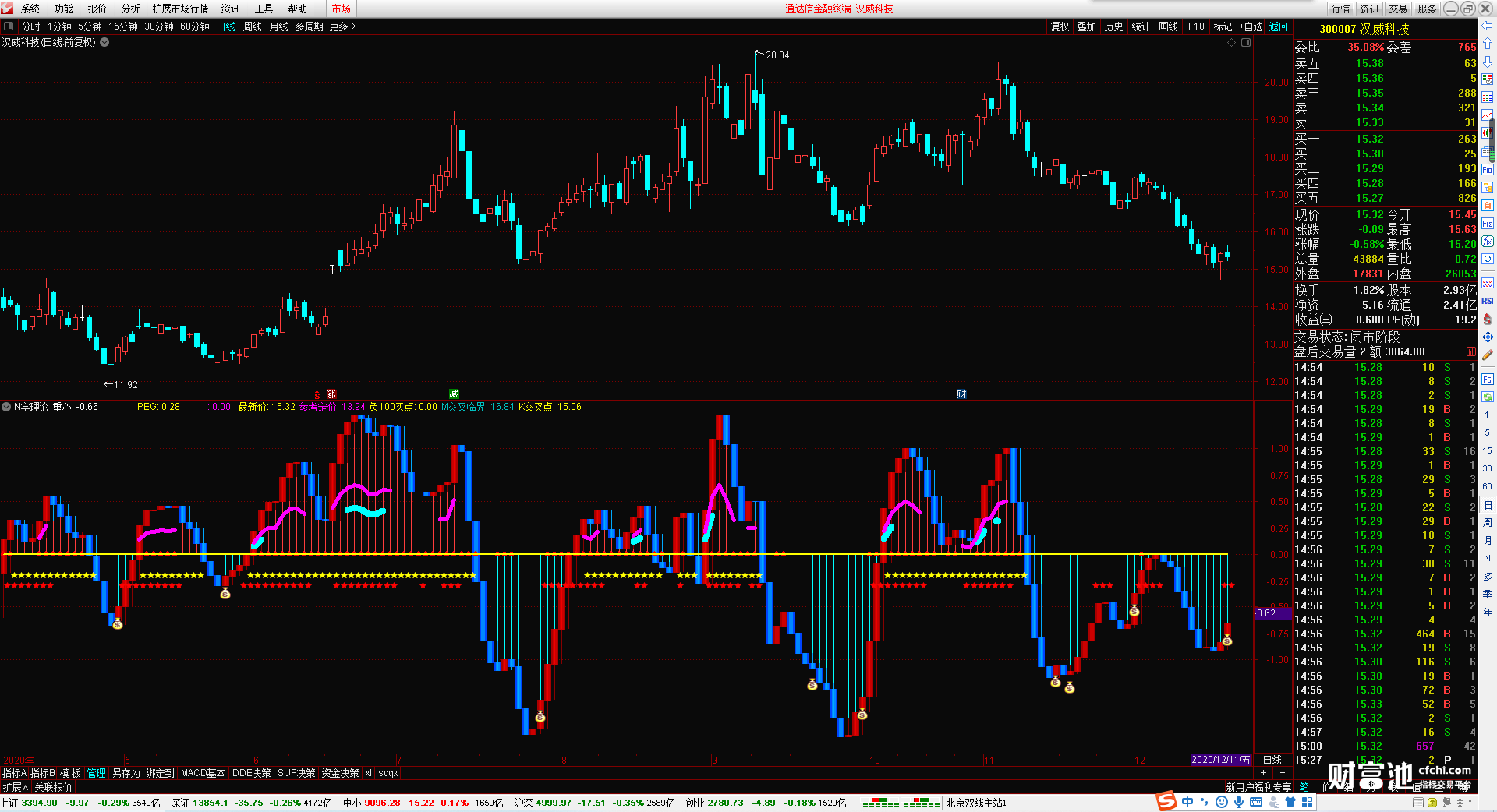Open the dropdown circle beside N字理论 indicator

click(x=6, y=407)
